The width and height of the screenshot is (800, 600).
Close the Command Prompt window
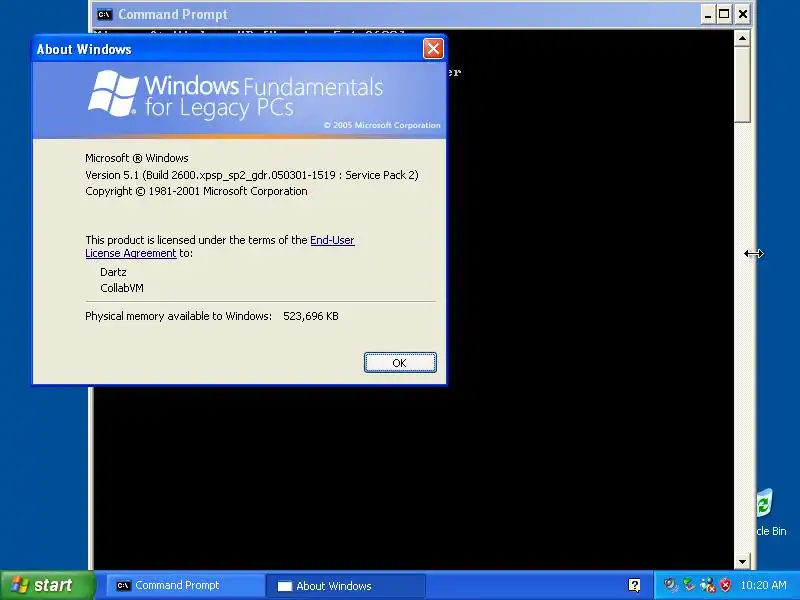tap(743, 14)
